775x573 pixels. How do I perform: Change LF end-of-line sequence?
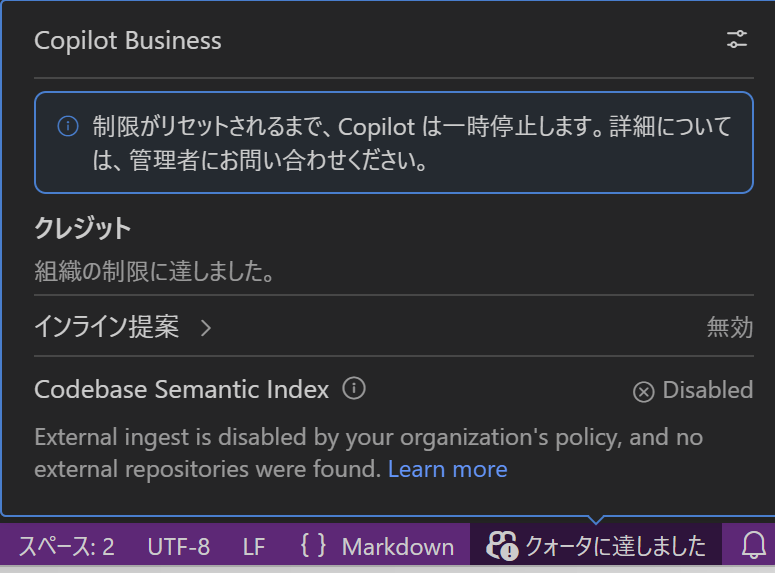(254, 547)
